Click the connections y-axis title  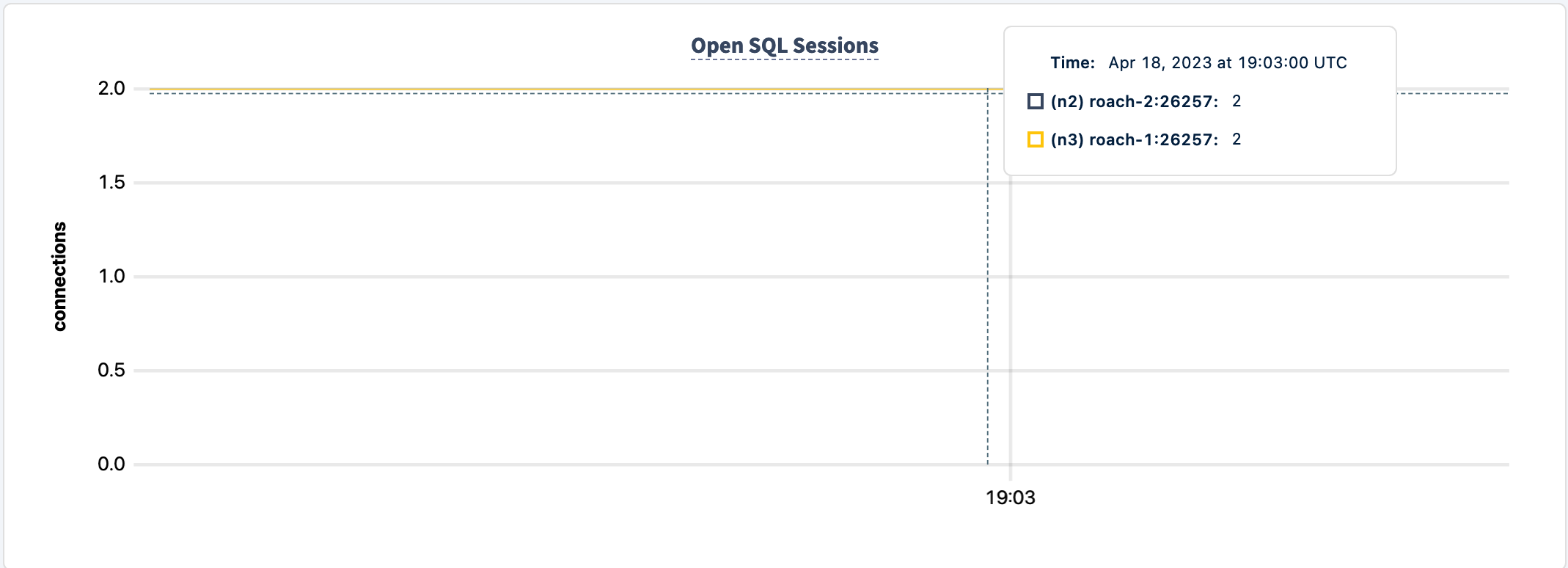click(x=59, y=277)
